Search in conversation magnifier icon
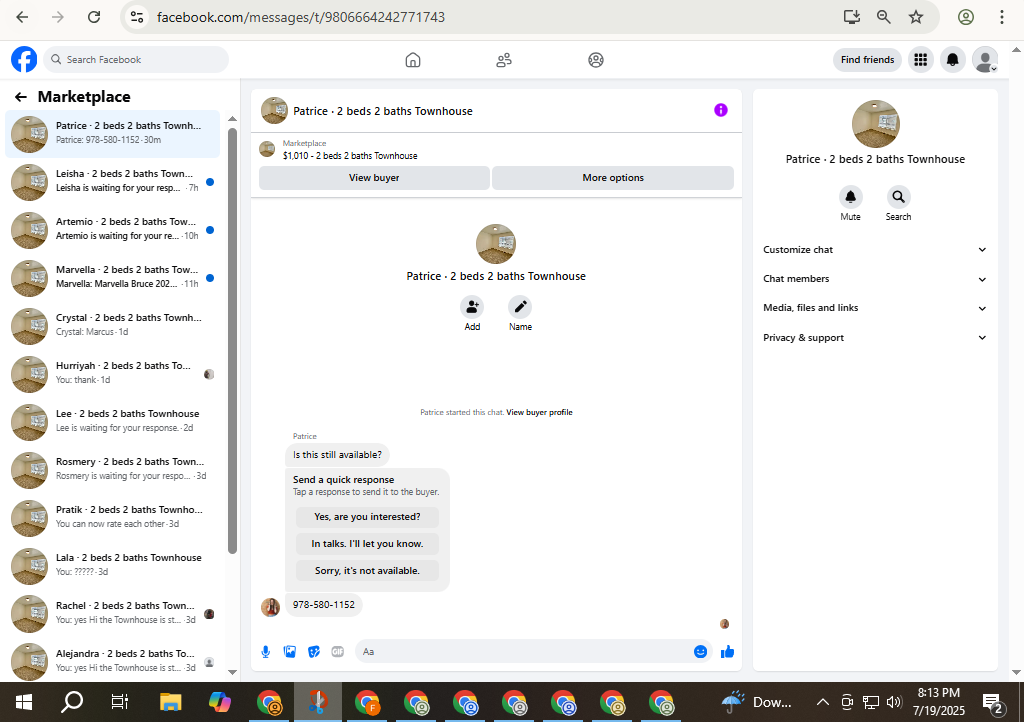1024x722 pixels. click(x=899, y=196)
